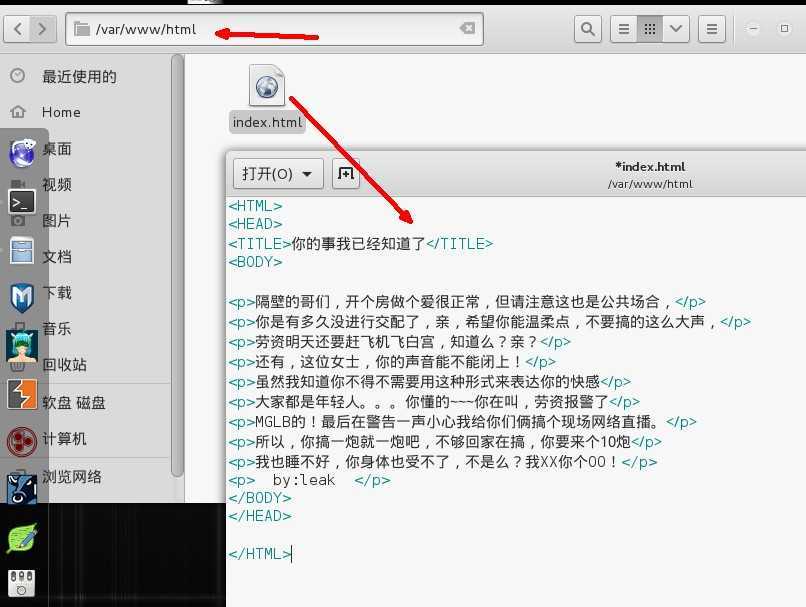
Task: Clear the location bar with the backspace icon
Action: pyautogui.click(x=467, y=29)
